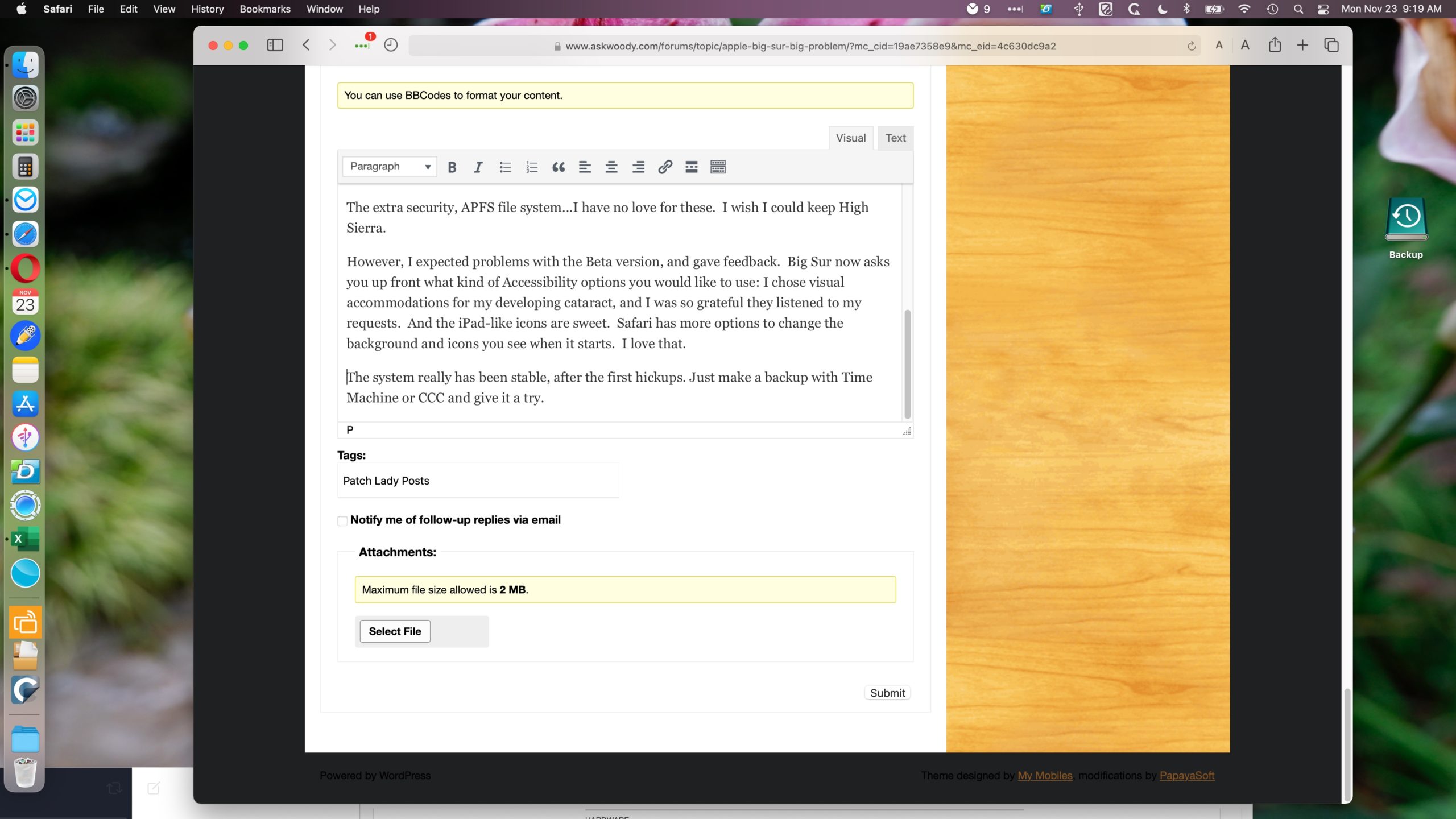The width and height of the screenshot is (1456, 819).
Task: Open Spotlight search in menu bar
Action: [x=1298, y=9]
